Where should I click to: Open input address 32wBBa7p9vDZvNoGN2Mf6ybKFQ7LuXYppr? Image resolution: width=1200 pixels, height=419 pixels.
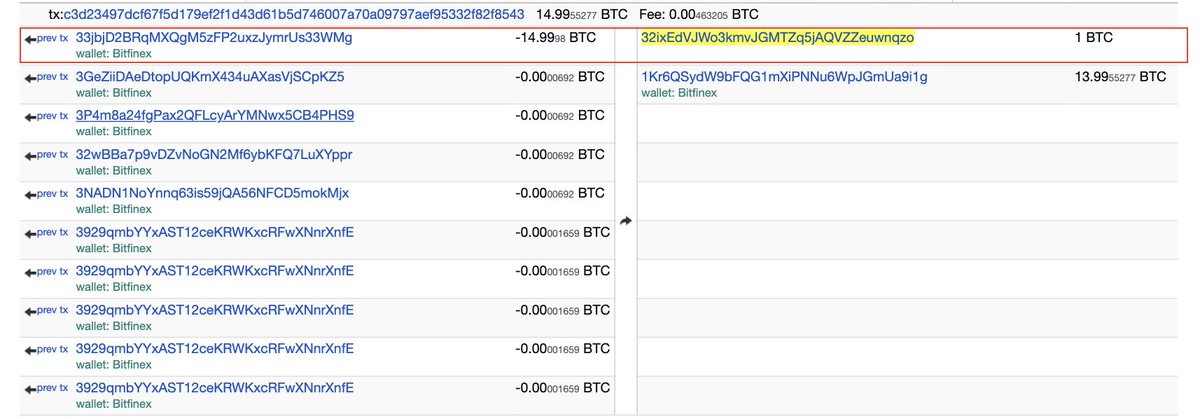click(214, 154)
